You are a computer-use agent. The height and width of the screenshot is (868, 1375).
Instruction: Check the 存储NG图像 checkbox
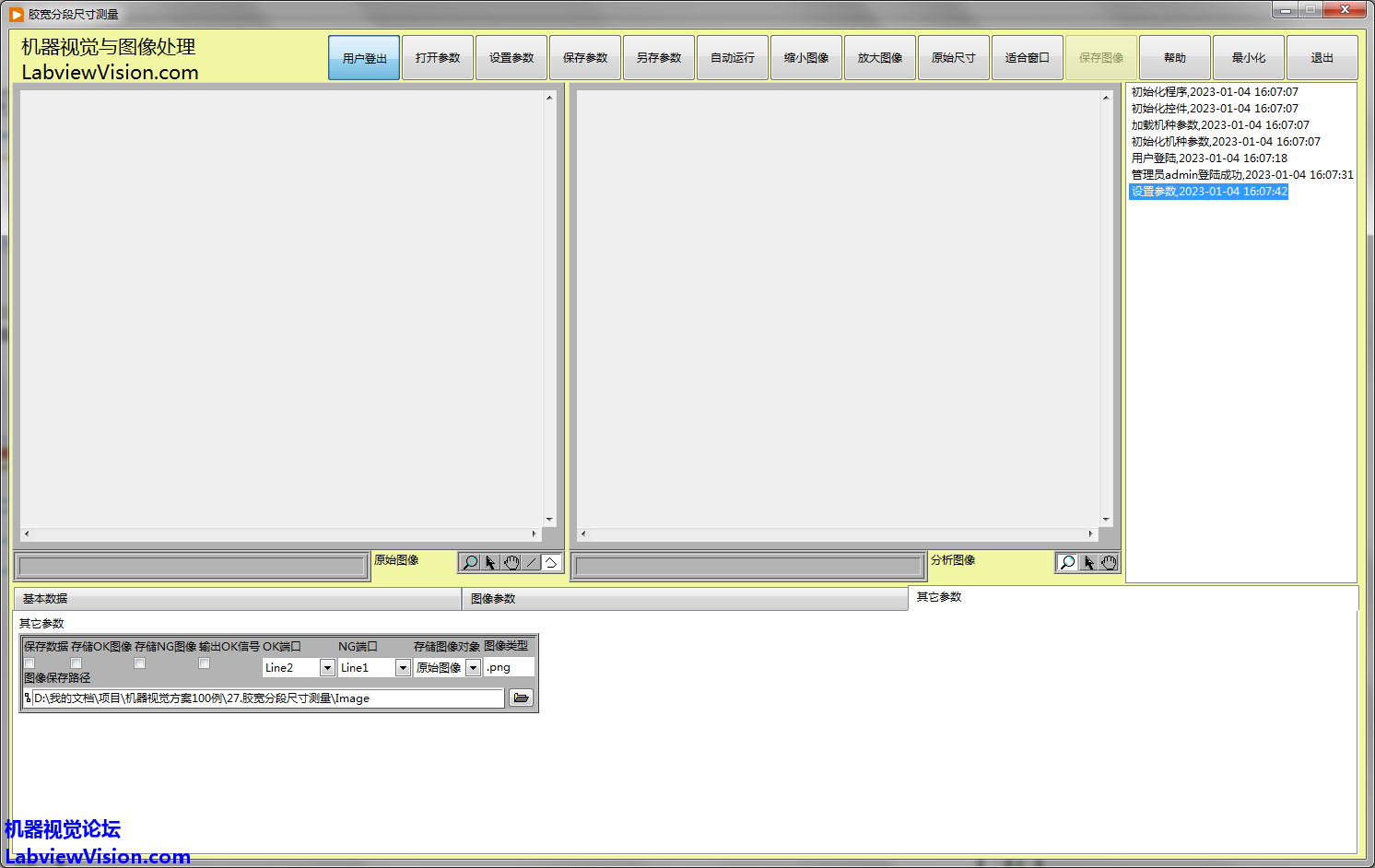(140, 663)
